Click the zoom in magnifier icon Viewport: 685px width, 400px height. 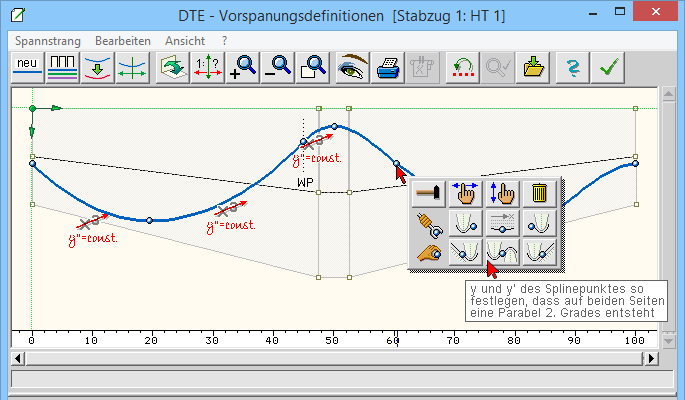243,68
